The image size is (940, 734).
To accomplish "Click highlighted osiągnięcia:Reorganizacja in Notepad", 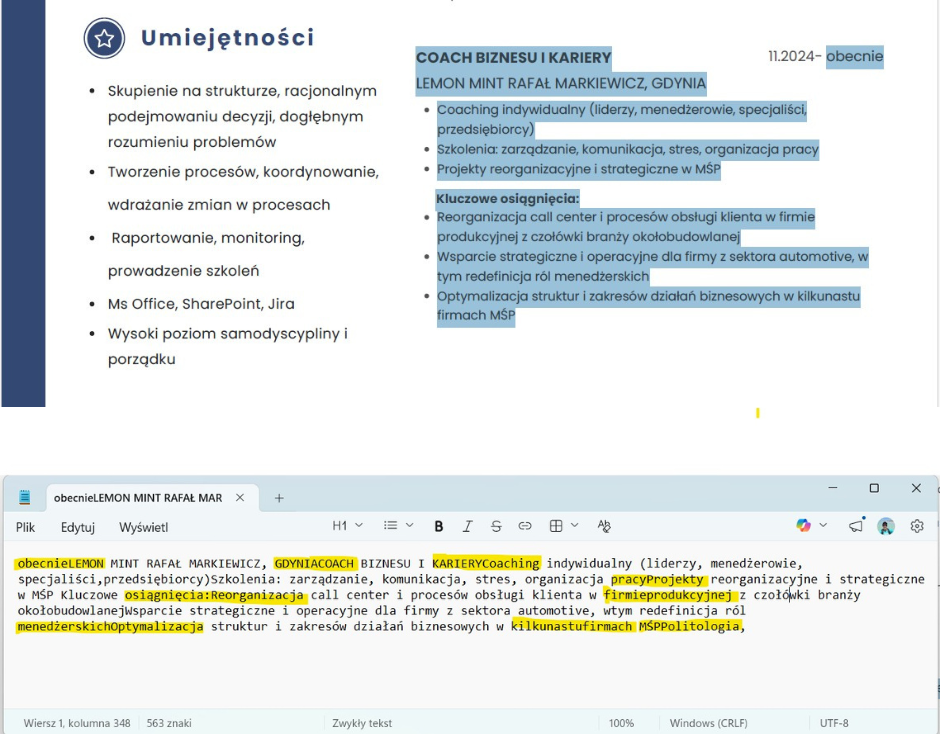I will coord(214,595).
